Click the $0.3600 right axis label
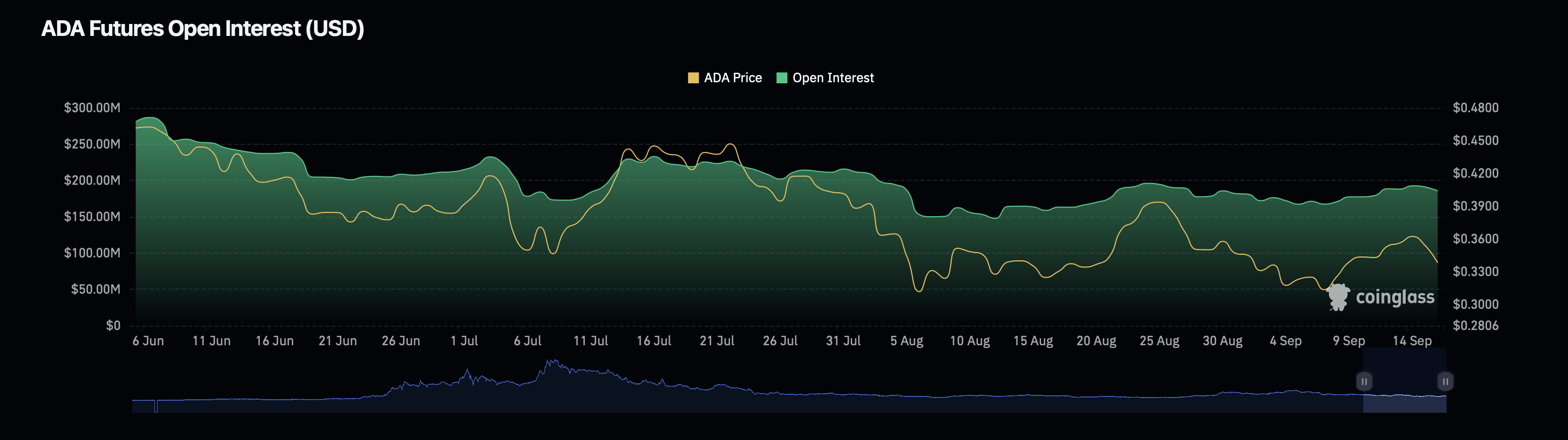This screenshot has width=1568, height=440. tap(1475, 239)
